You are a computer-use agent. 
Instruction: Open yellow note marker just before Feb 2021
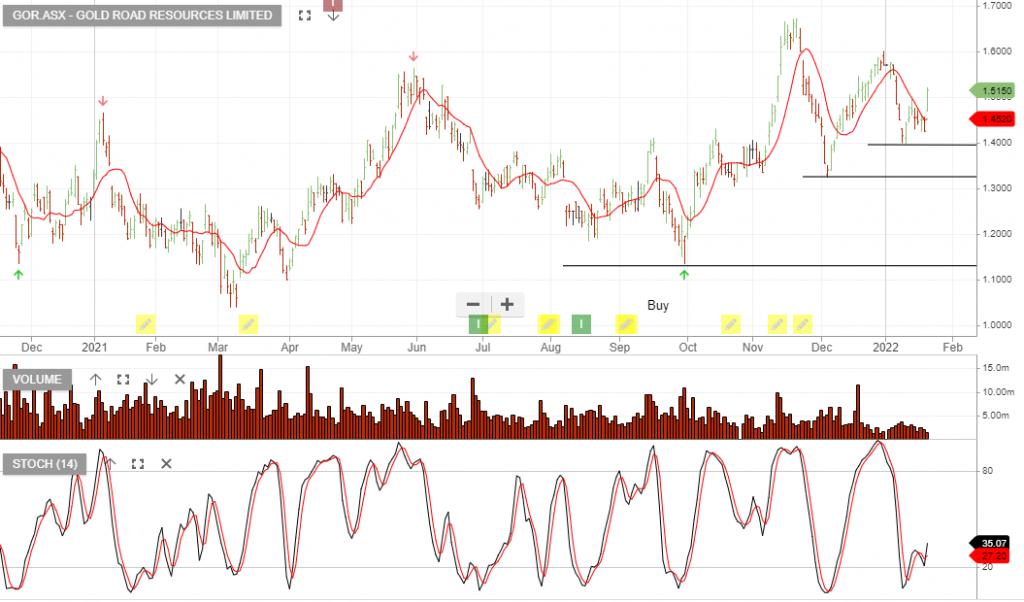146,324
